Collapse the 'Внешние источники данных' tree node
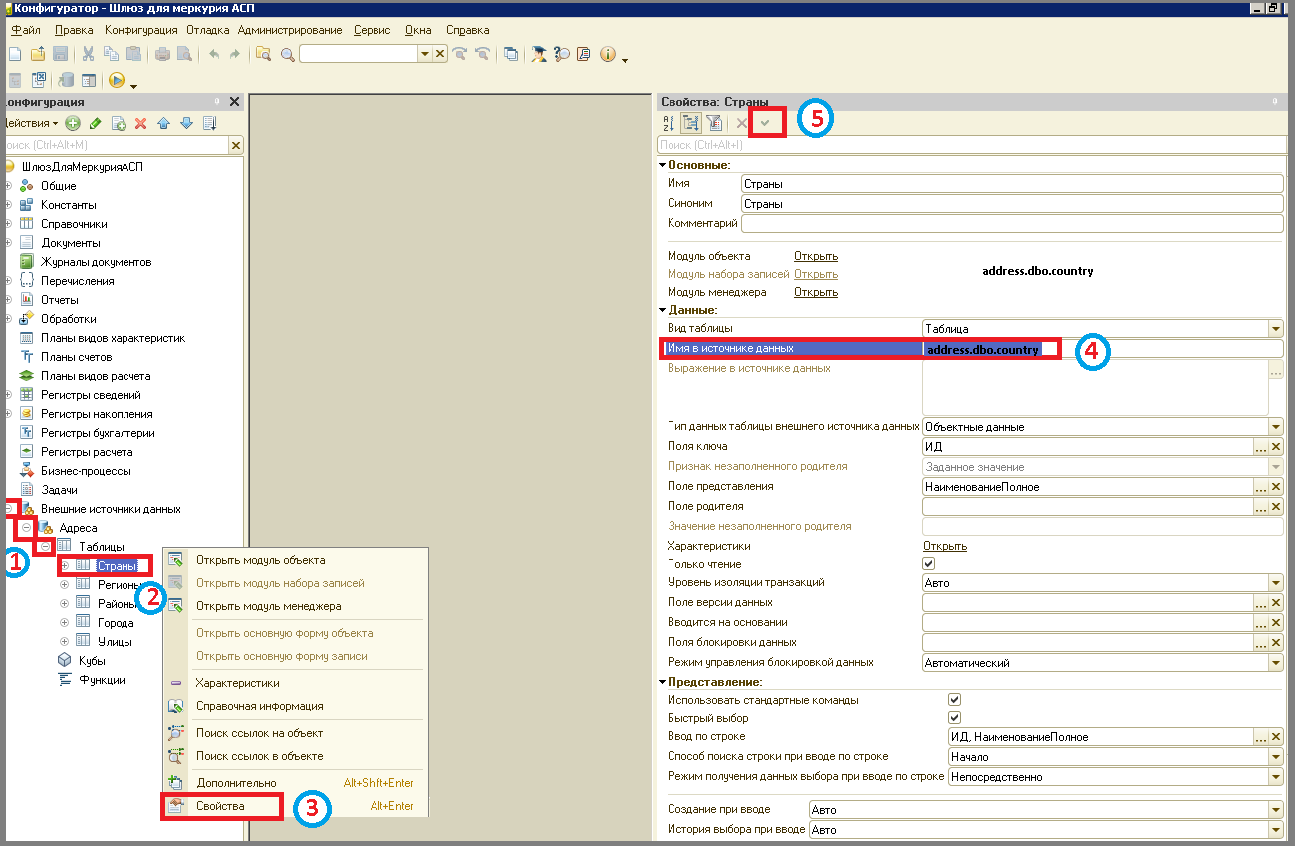Viewport: 1295px width, 846px height. pyautogui.click(x=9, y=509)
